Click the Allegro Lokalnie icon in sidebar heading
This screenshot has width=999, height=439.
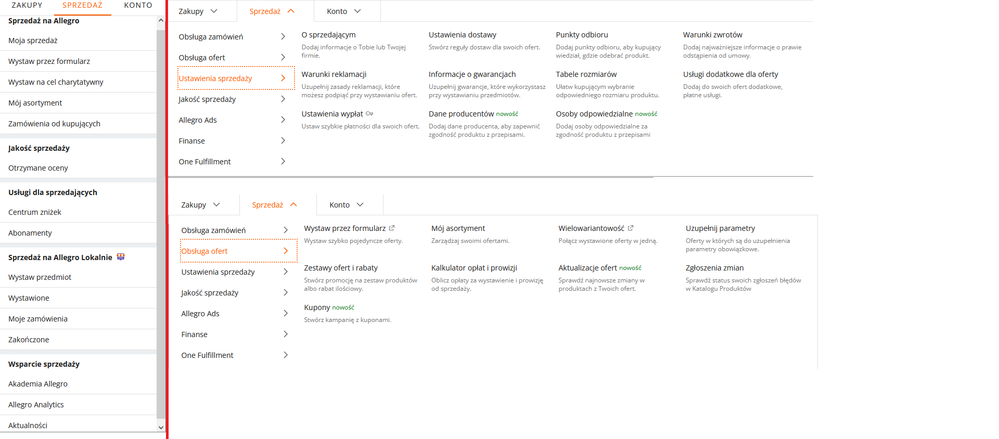pos(121,257)
